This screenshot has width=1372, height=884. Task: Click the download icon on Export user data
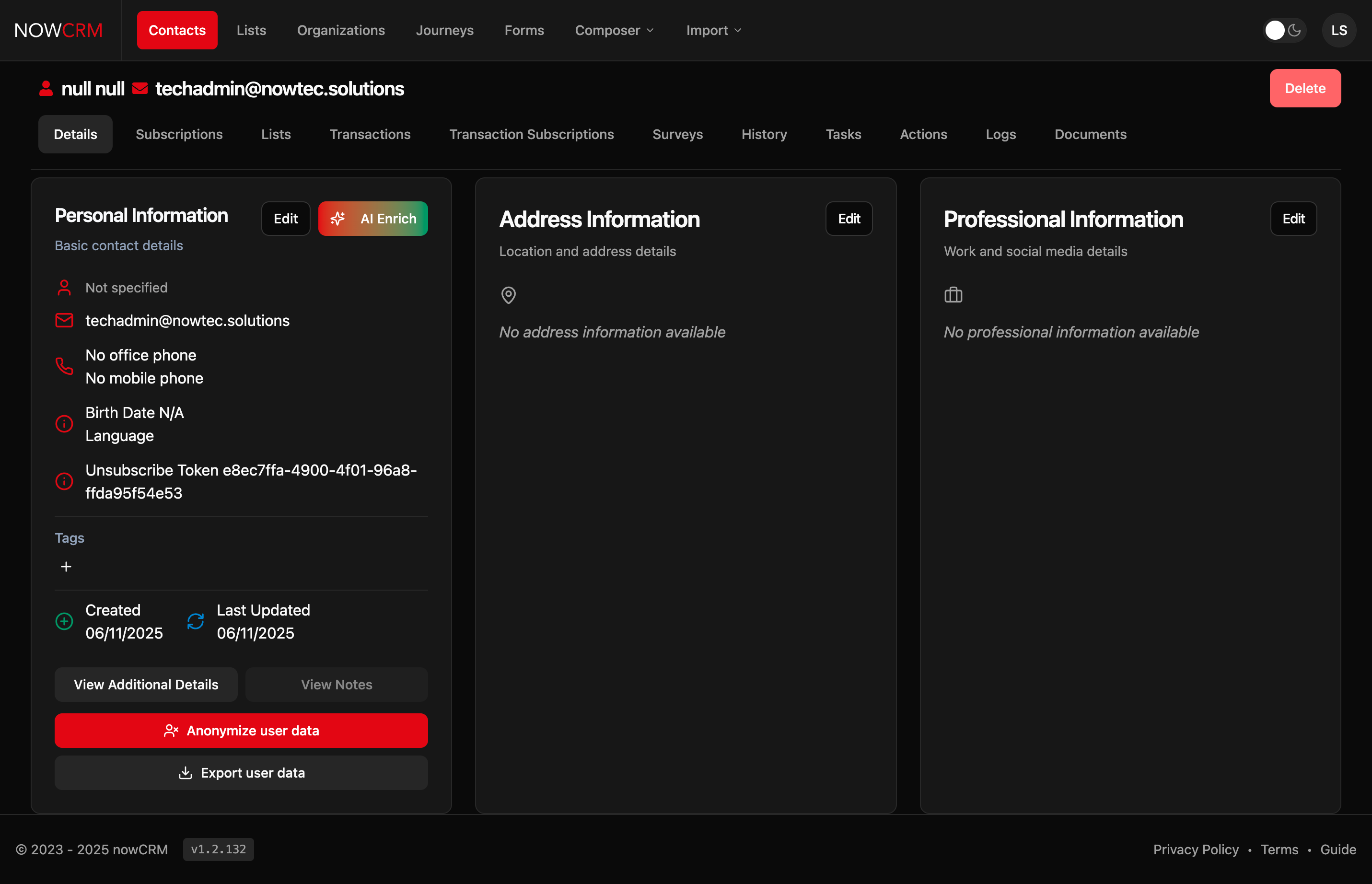tap(186, 773)
